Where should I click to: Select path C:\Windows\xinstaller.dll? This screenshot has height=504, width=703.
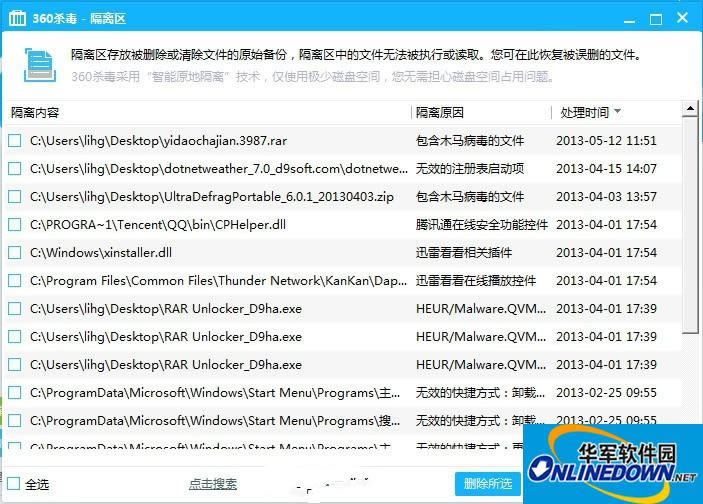coord(101,253)
